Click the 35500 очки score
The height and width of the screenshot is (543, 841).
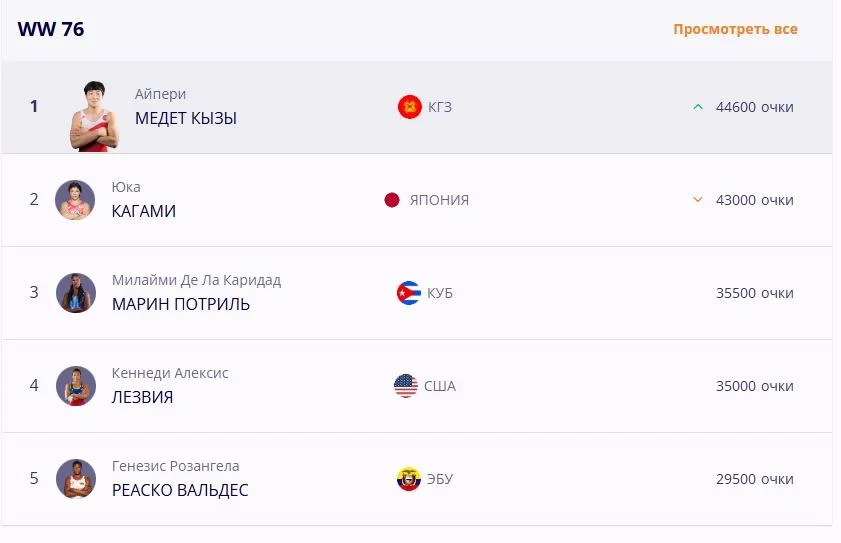[x=754, y=293]
